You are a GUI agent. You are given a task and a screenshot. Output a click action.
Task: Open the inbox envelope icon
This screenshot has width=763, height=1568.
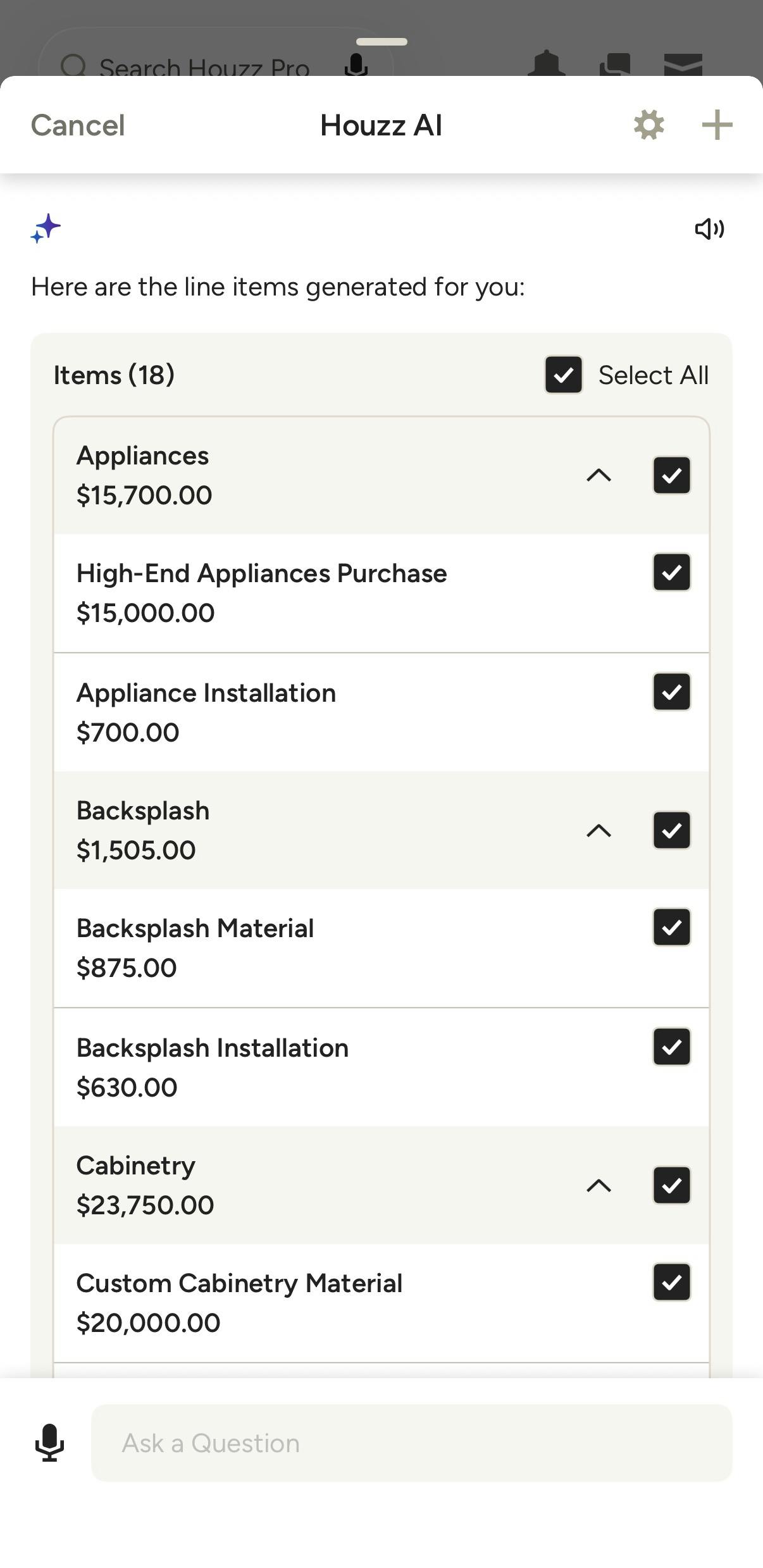click(x=683, y=64)
